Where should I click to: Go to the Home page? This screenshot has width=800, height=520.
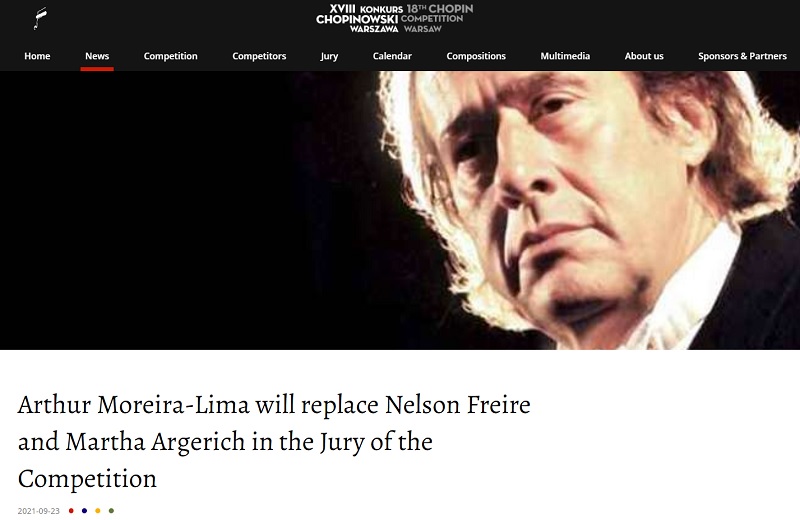pos(37,56)
